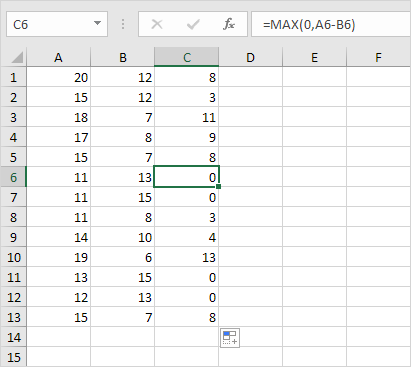The image size is (411, 367).
Task: Select row 4 header
Action: (13, 137)
